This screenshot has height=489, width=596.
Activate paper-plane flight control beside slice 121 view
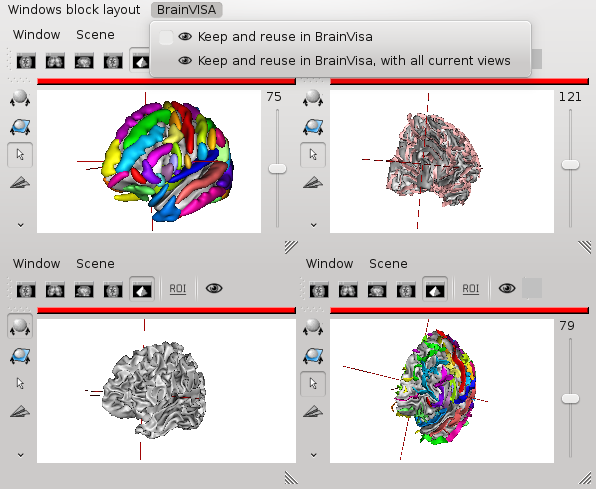pos(313,183)
